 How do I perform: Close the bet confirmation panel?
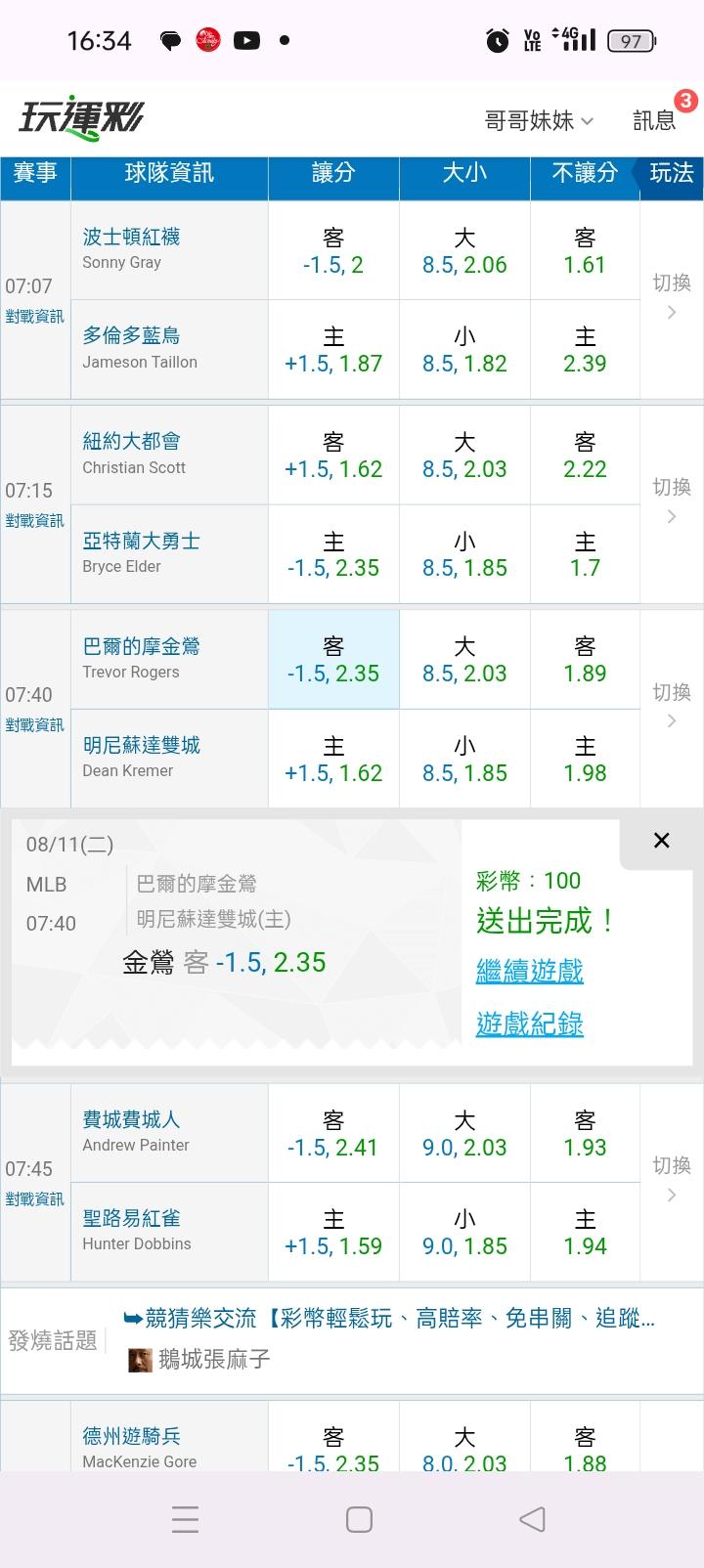pyautogui.click(x=661, y=841)
